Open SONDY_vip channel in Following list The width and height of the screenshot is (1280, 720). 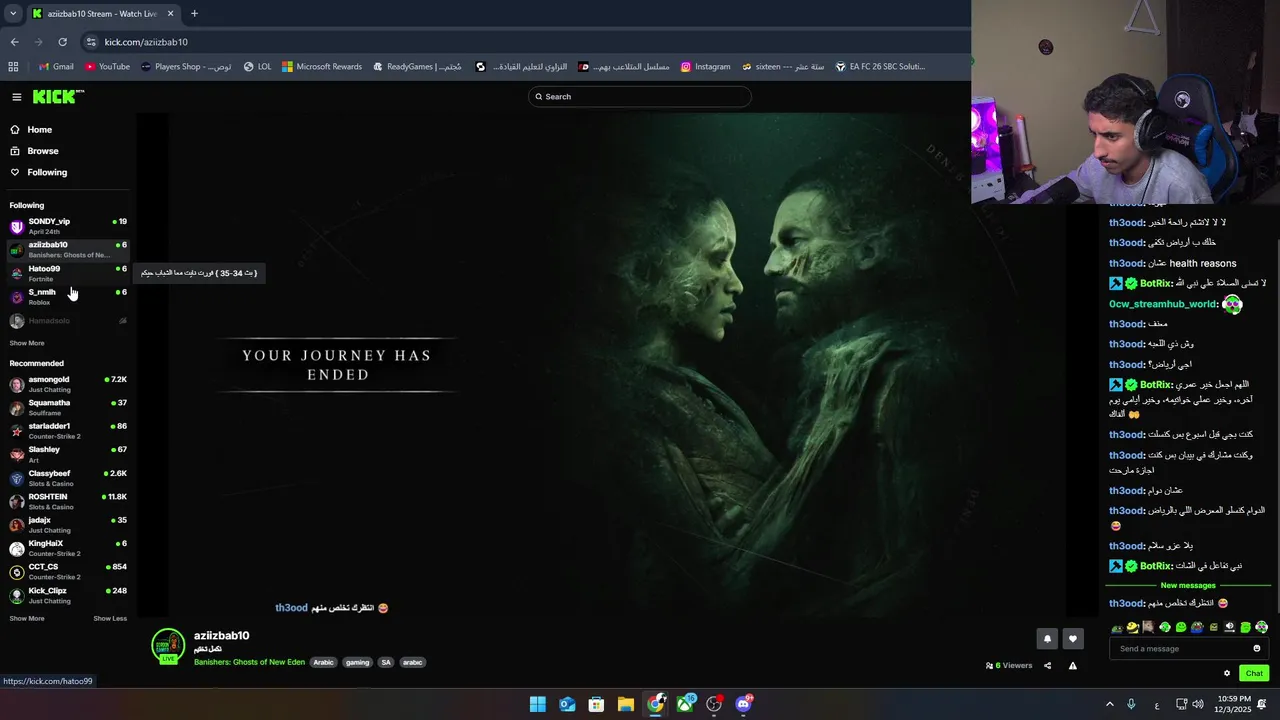[x=68, y=226]
